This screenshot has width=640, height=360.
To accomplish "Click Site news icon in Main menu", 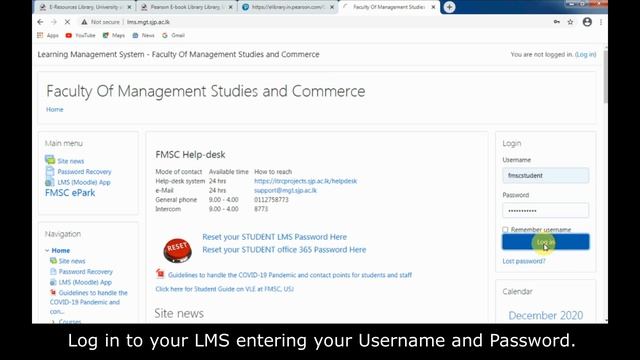I will pyautogui.click(x=50, y=160).
